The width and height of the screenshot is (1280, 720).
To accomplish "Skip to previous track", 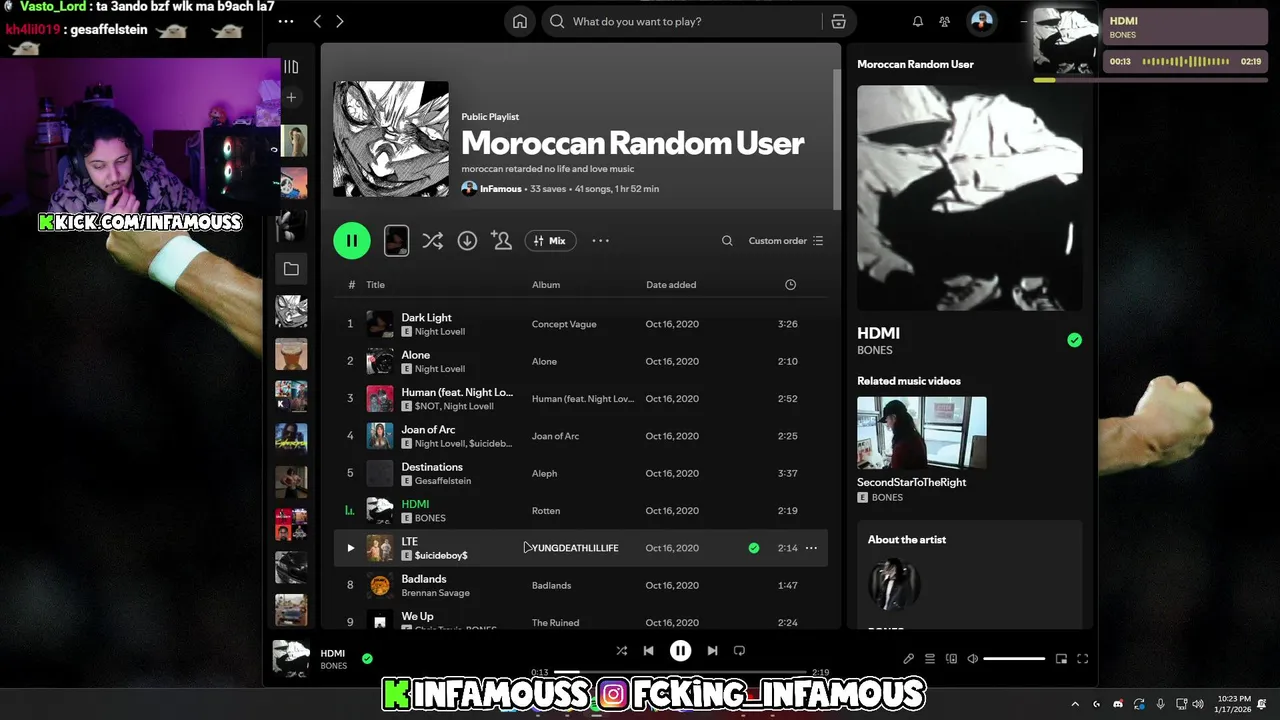I will pyautogui.click(x=648, y=651).
